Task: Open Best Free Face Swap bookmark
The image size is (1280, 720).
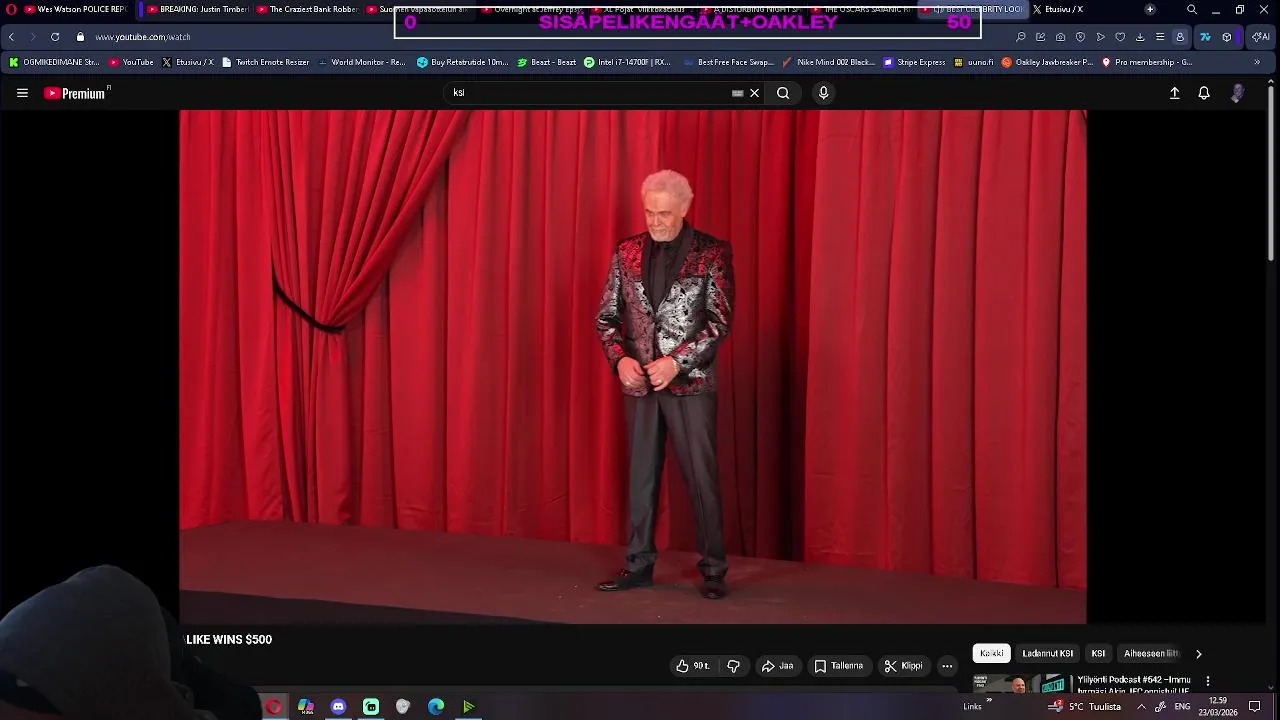Action: 728,62
